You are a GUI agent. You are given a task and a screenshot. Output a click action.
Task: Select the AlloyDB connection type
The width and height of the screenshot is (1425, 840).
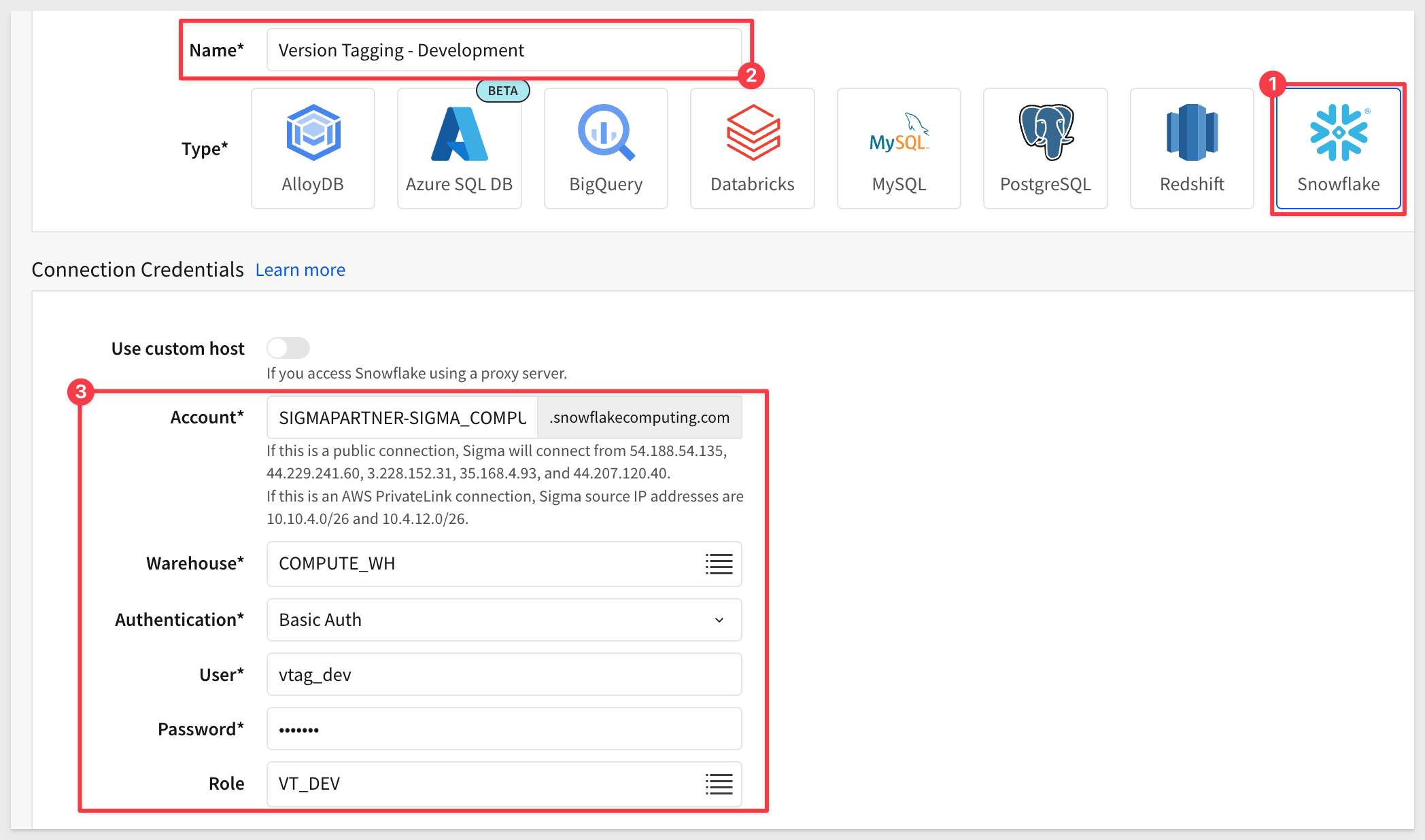pyautogui.click(x=313, y=148)
